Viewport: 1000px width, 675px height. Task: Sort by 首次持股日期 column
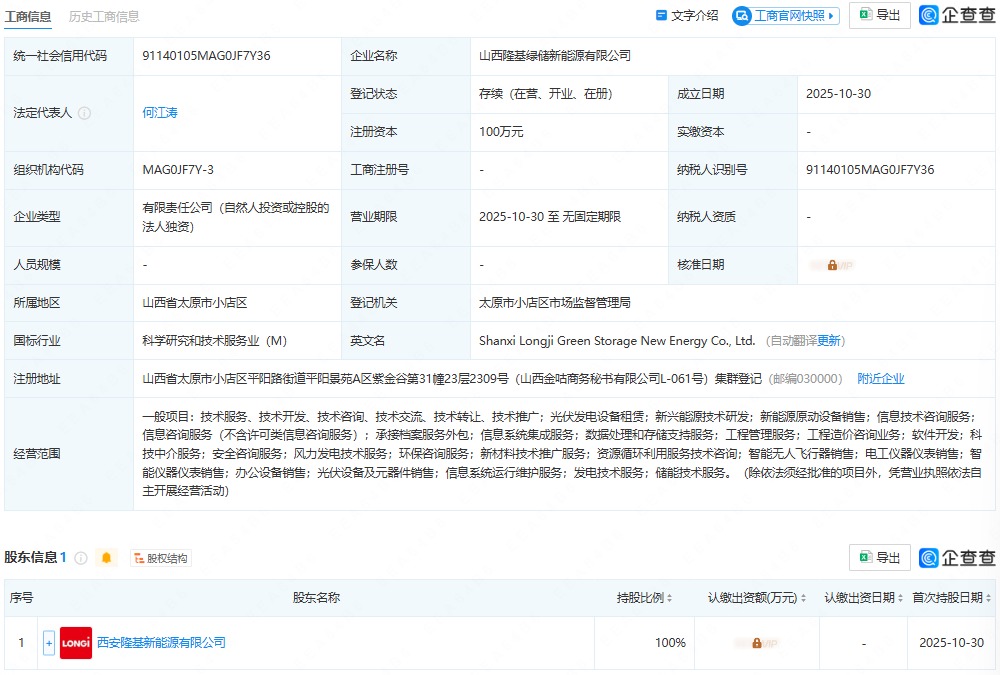[951, 598]
